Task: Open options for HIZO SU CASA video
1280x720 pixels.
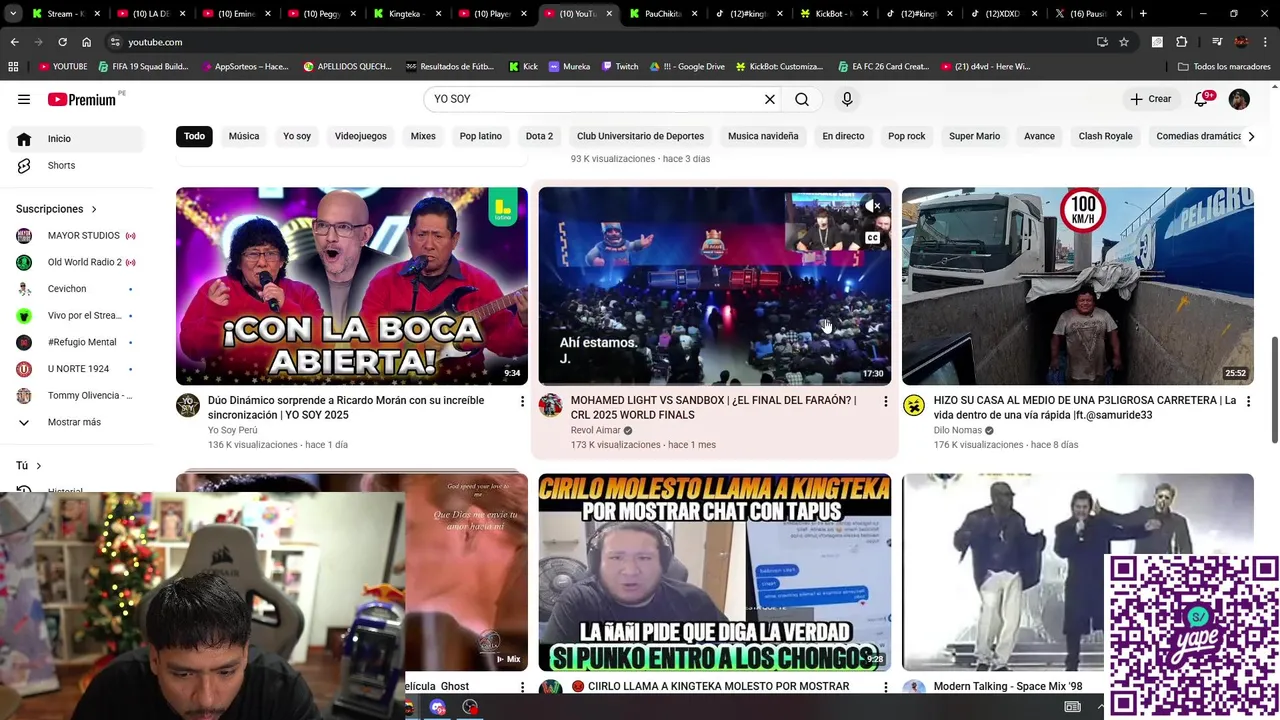Action: click(x=1247, y=401)
